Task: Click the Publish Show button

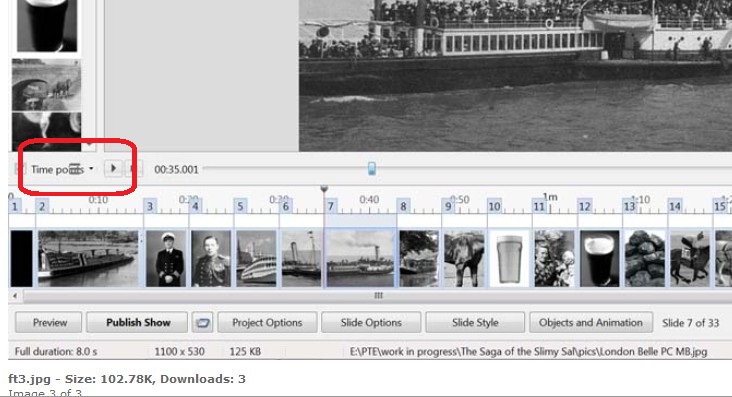Action: pyautogui.click(x=138, y=322)
